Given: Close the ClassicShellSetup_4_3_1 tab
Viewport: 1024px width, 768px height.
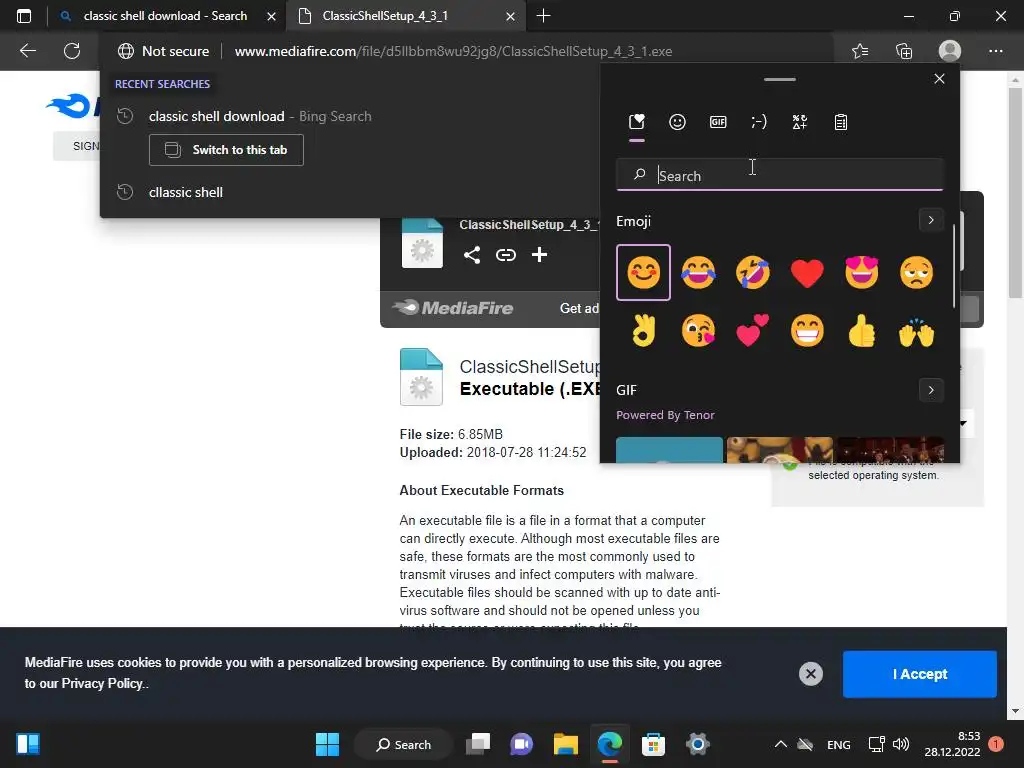Looking at the screenshot, I should coord(511,16).
